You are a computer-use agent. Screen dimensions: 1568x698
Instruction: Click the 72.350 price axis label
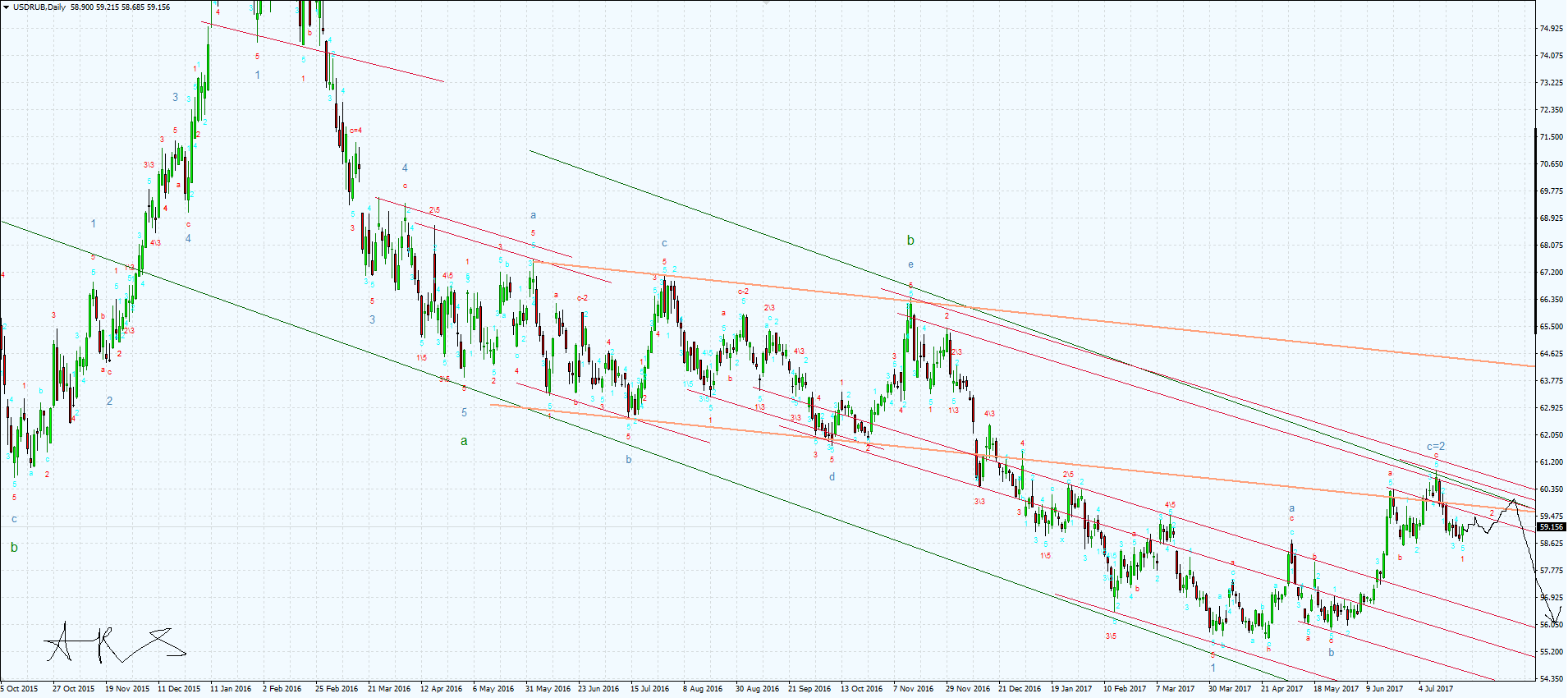1552,110
